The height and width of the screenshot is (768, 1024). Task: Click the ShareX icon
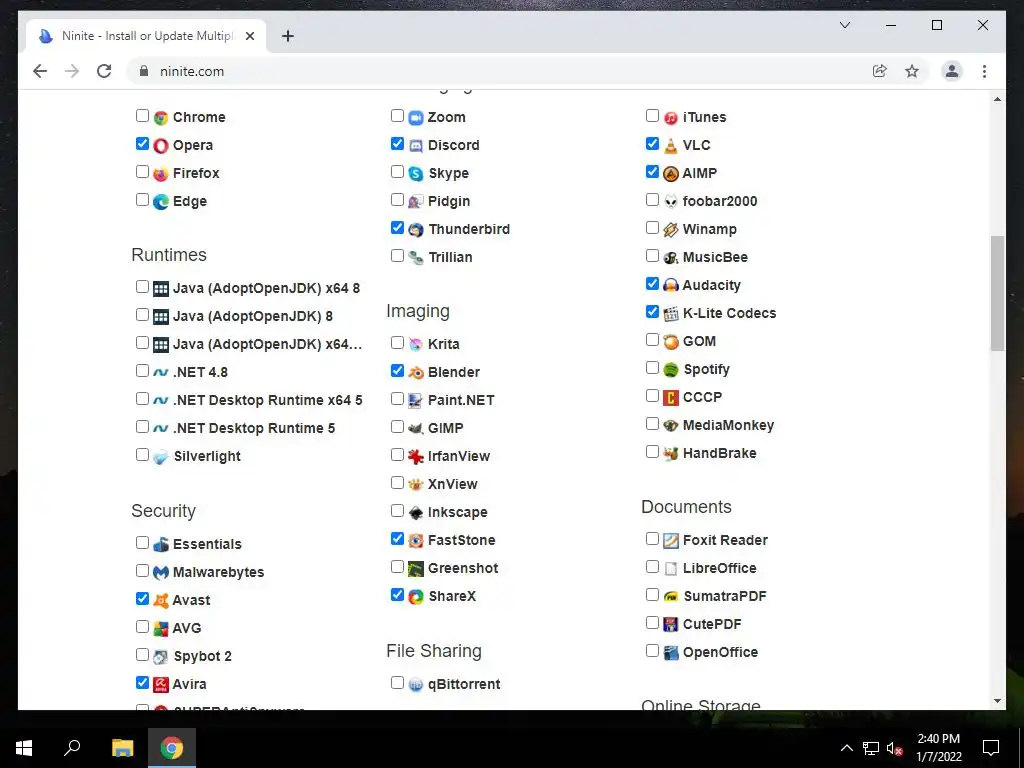click(x=416, y=596)
